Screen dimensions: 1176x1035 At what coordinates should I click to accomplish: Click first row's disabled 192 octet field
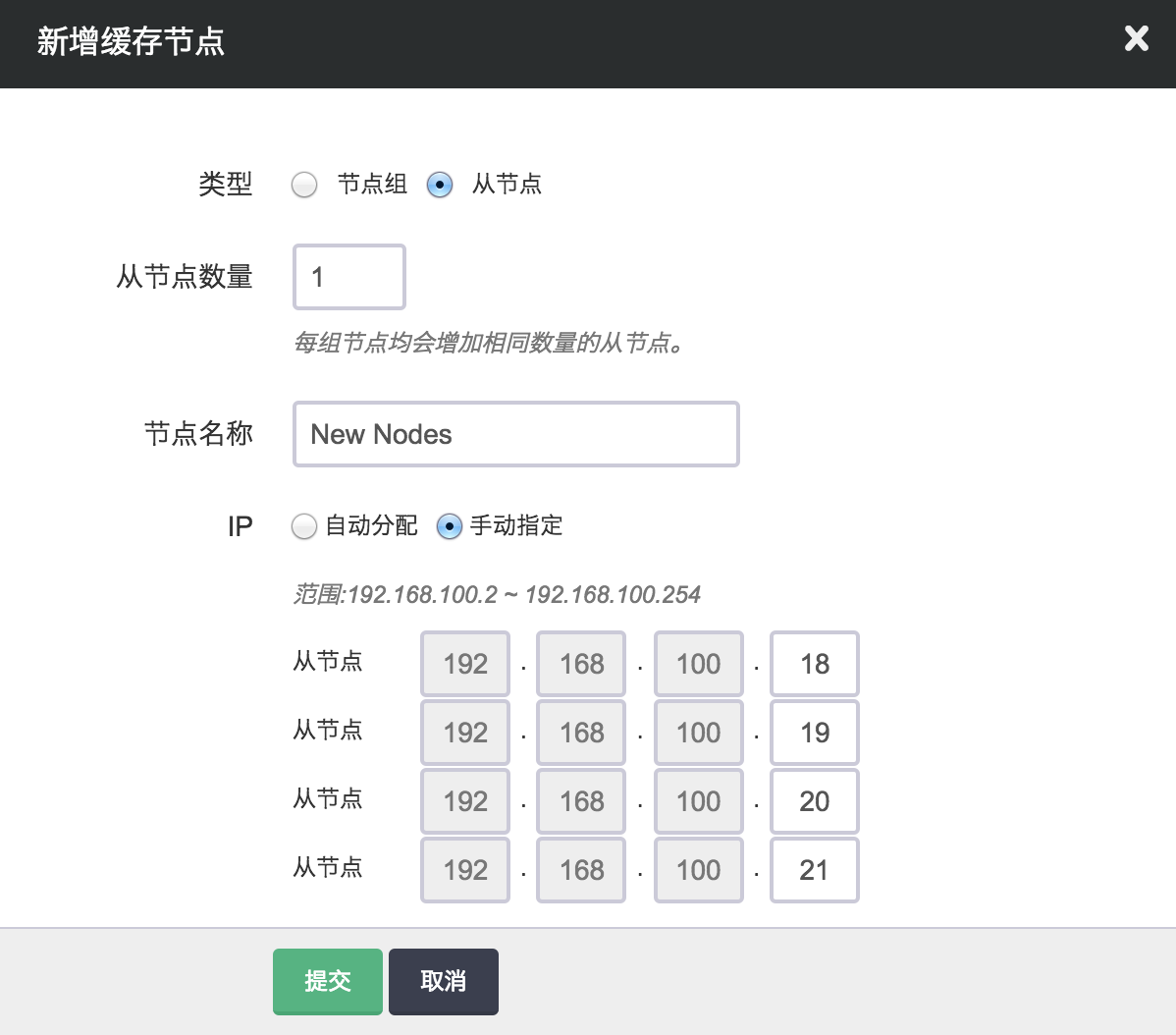(x=465, y=664)
